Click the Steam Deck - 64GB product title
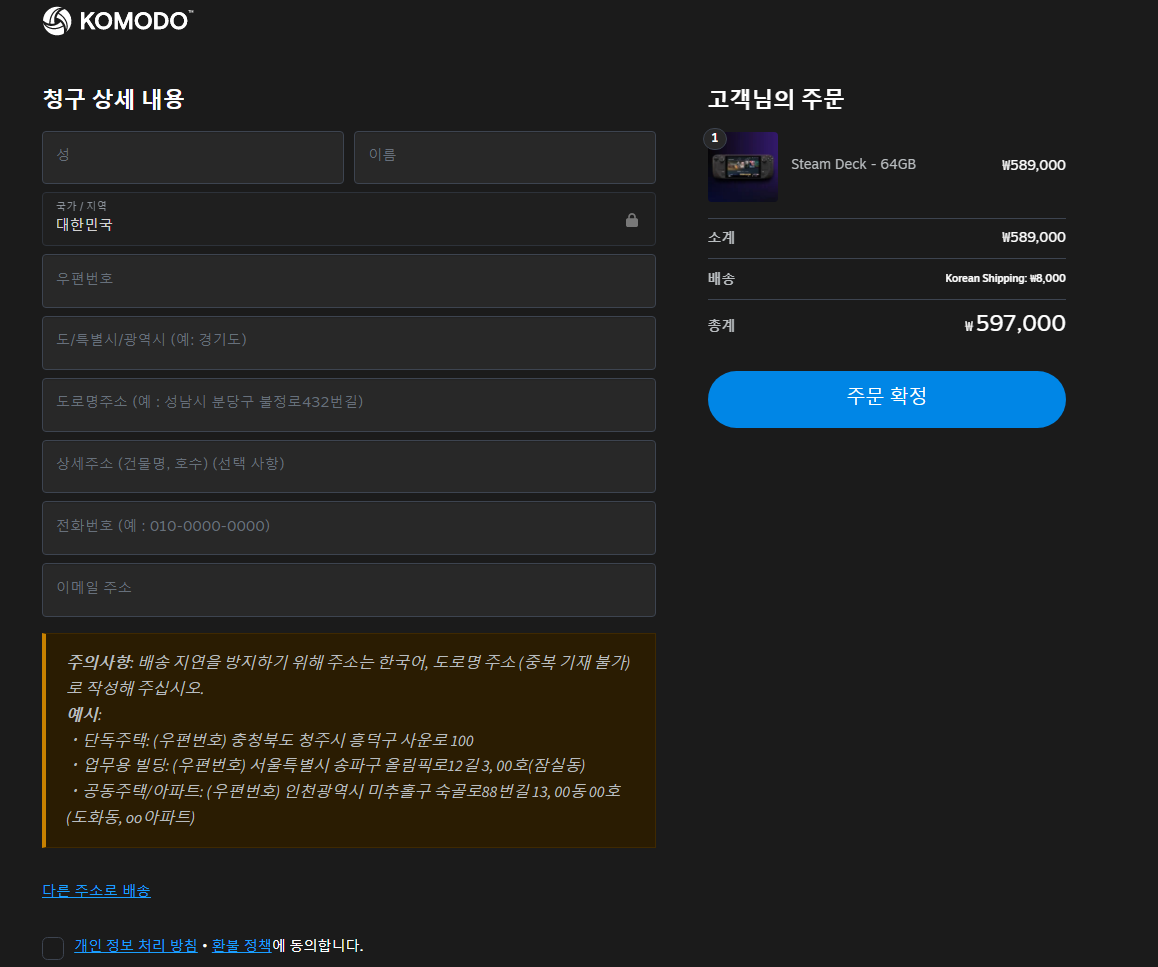Screen dimensions: 1158x967 [x=853, y=163]
